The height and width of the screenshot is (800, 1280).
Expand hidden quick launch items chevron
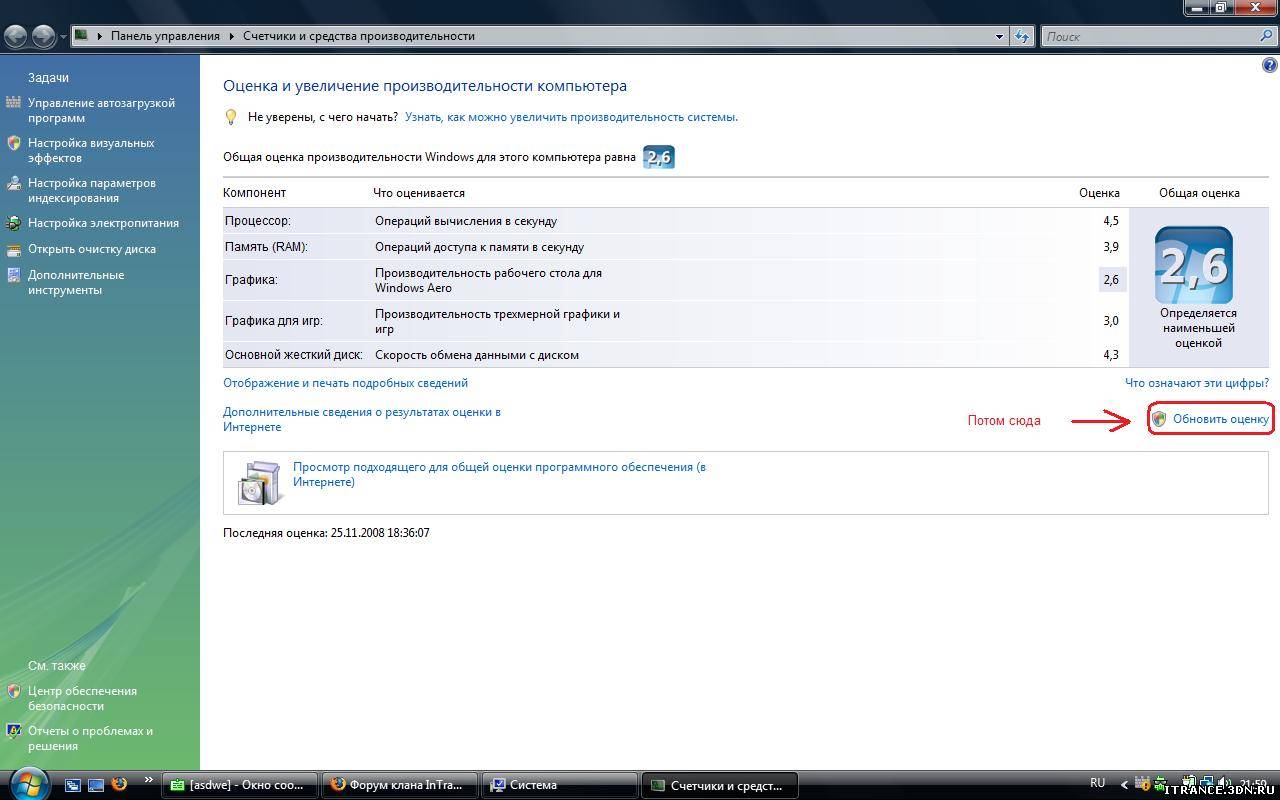click(x=149, y=780)
